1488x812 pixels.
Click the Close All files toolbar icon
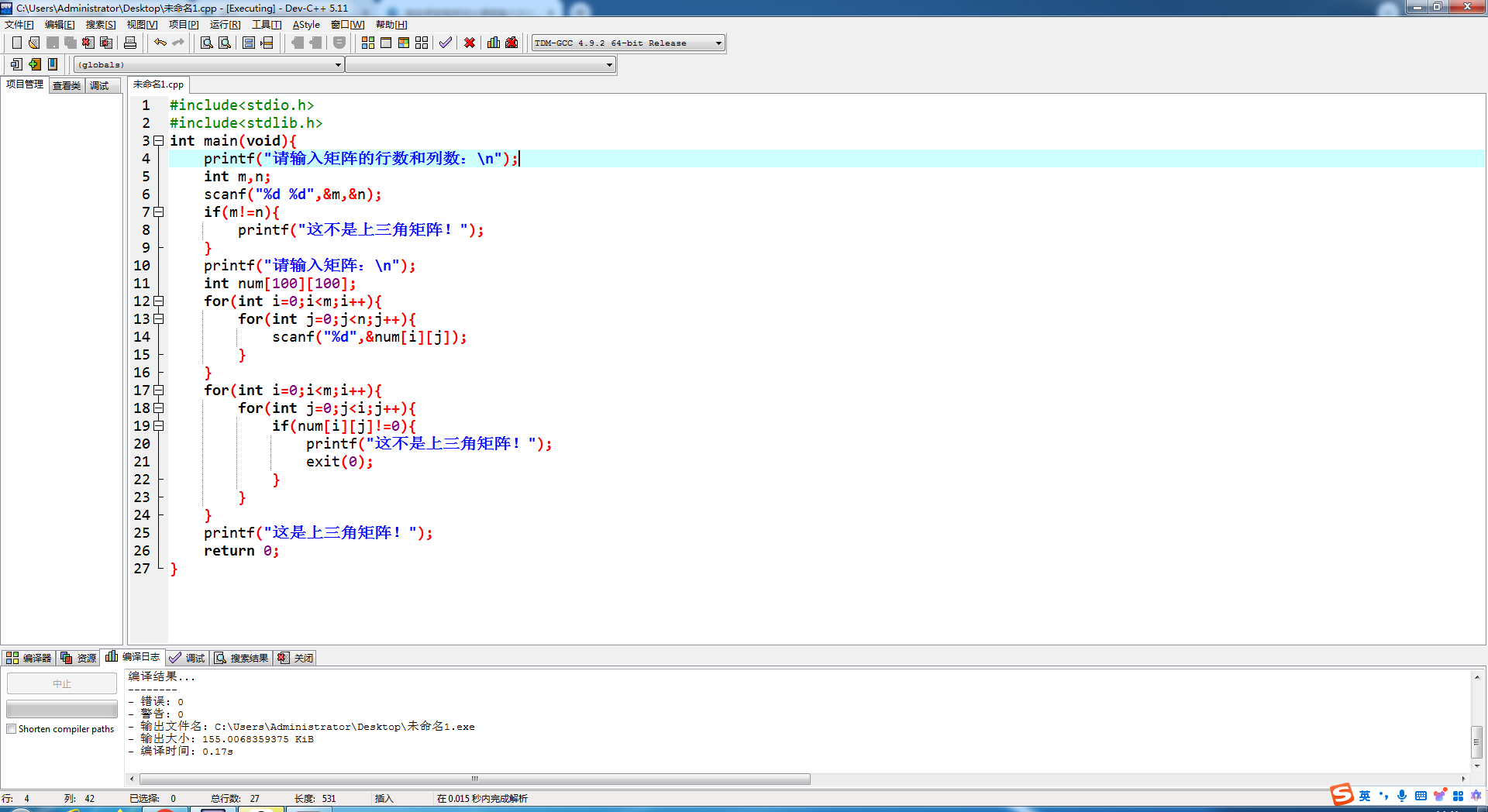coord(106,43)
